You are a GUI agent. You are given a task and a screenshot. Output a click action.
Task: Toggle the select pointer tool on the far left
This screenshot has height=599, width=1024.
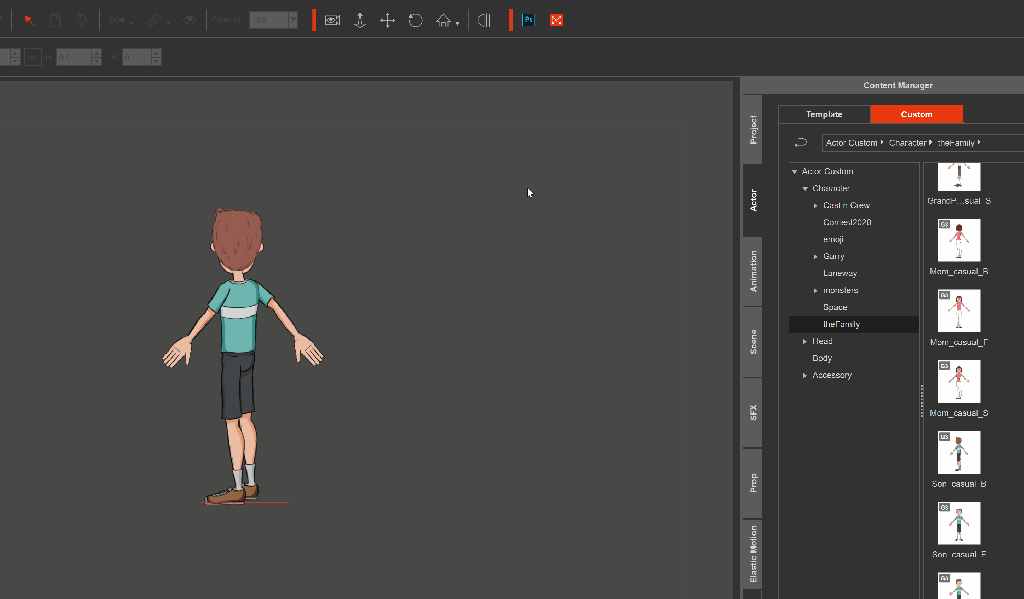tap(27, 19)
